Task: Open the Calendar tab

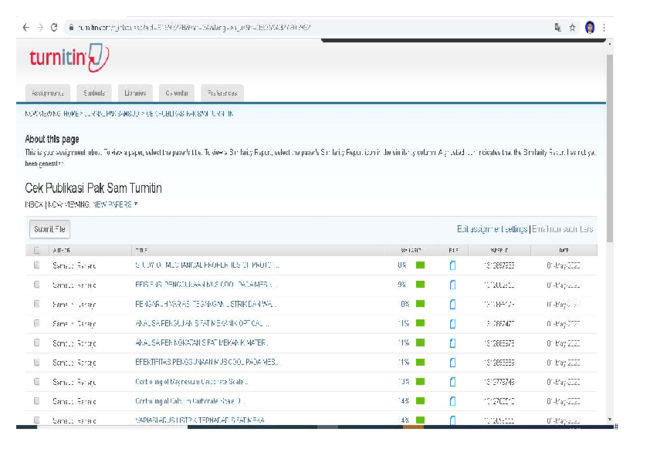Action: coord(177,93)
